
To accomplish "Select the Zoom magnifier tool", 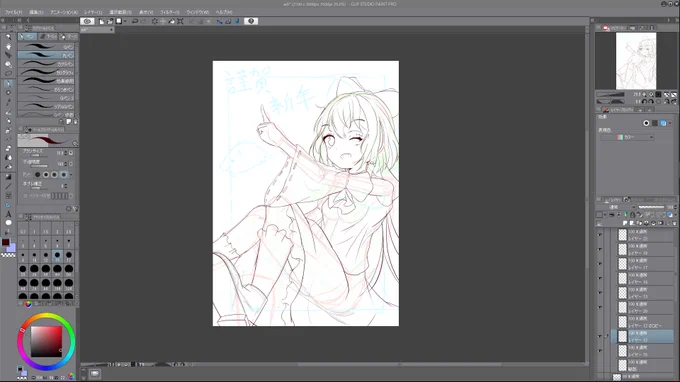I will click(x=8, y=37).
